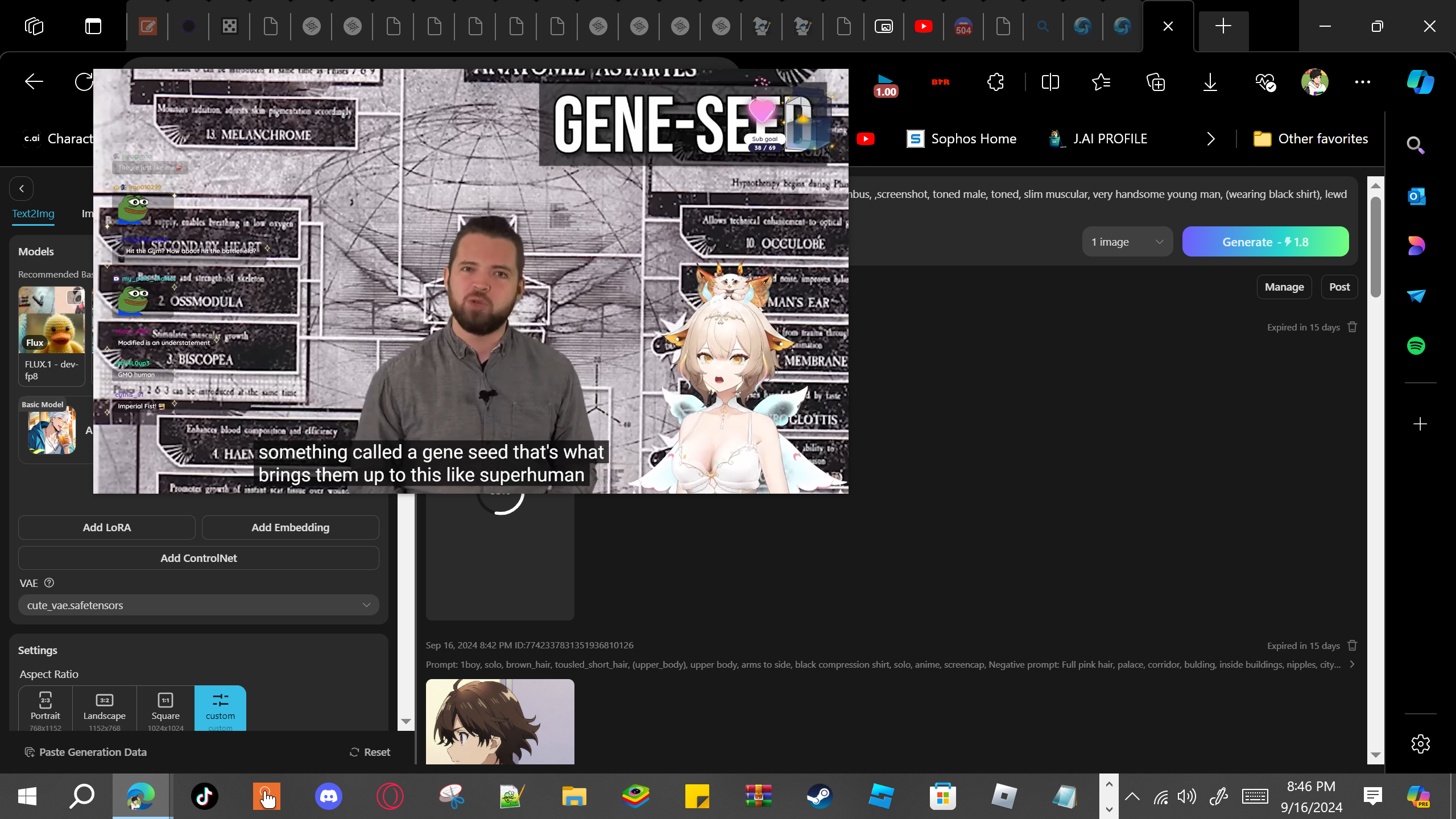Switch to the tab with the orange edit icon
The height and width of the screenshot is (819, 1456).
(x=147, y=26)
